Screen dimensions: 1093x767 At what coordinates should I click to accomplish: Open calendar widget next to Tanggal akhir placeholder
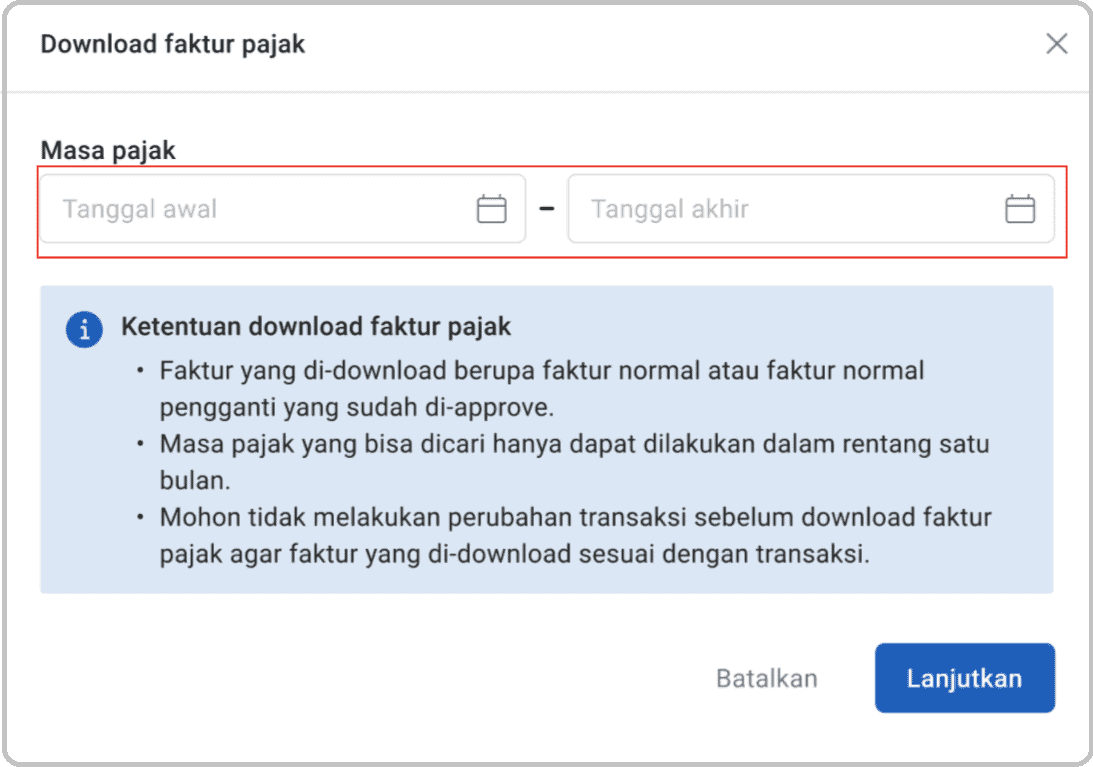coord(1020,208)
